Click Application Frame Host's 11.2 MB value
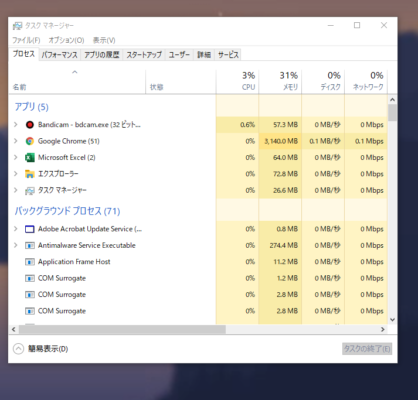Screen dimensions: 418x400 click(286, 262)
